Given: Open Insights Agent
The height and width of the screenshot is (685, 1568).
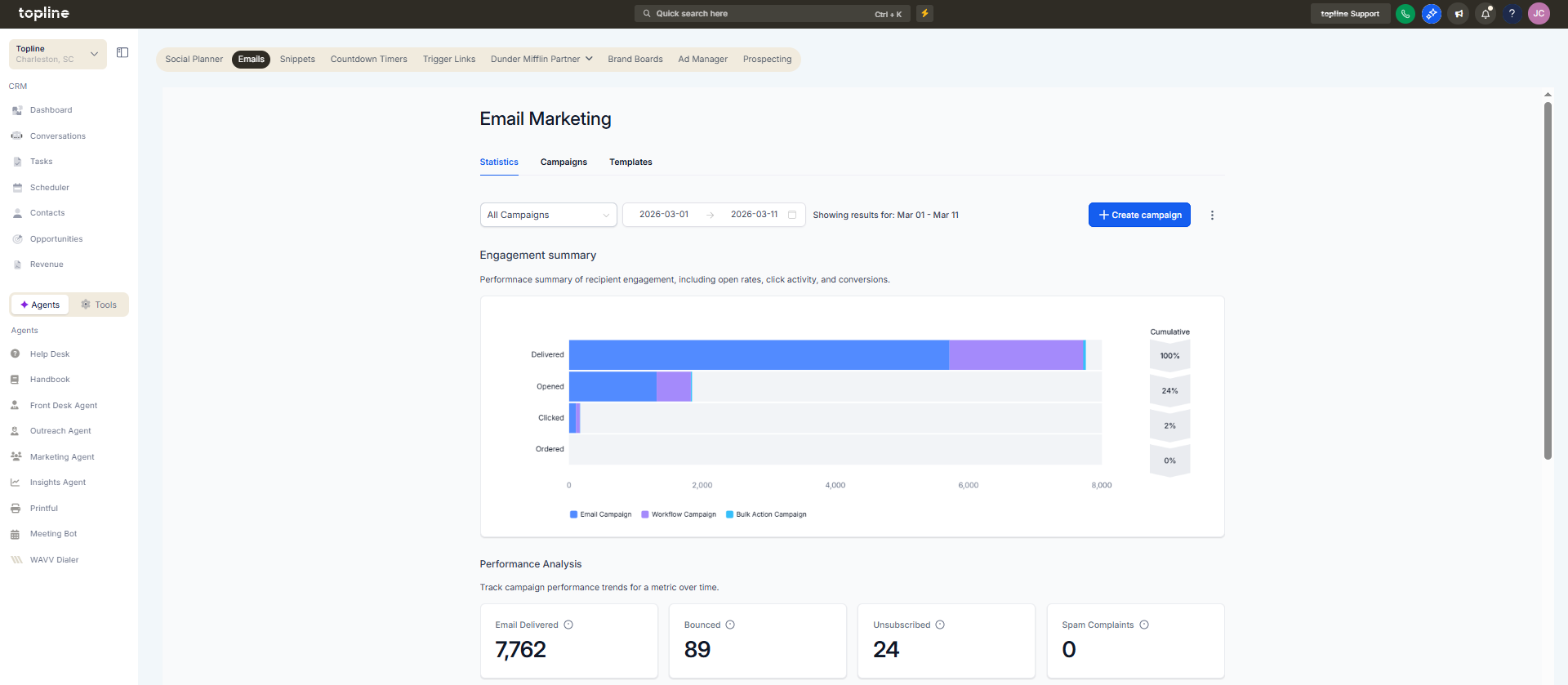Looking at the screenshot, I should pyautogui.click(x=57, y=483).
